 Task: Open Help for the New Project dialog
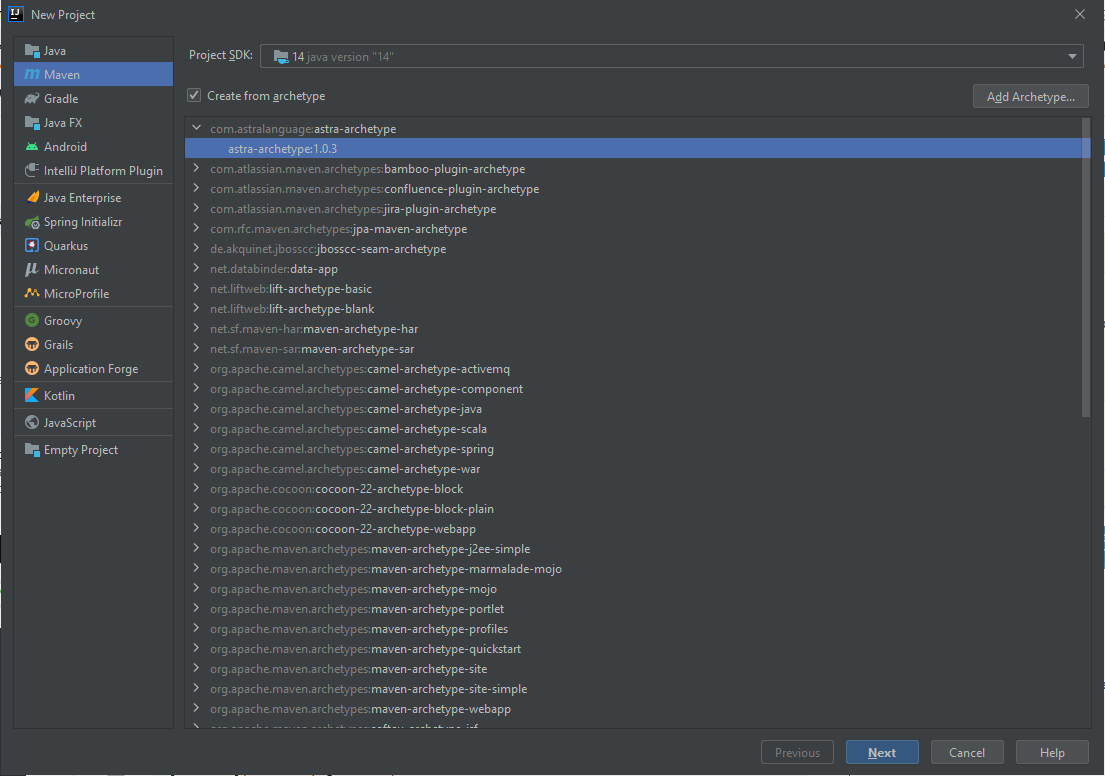tap(1052, 753)
